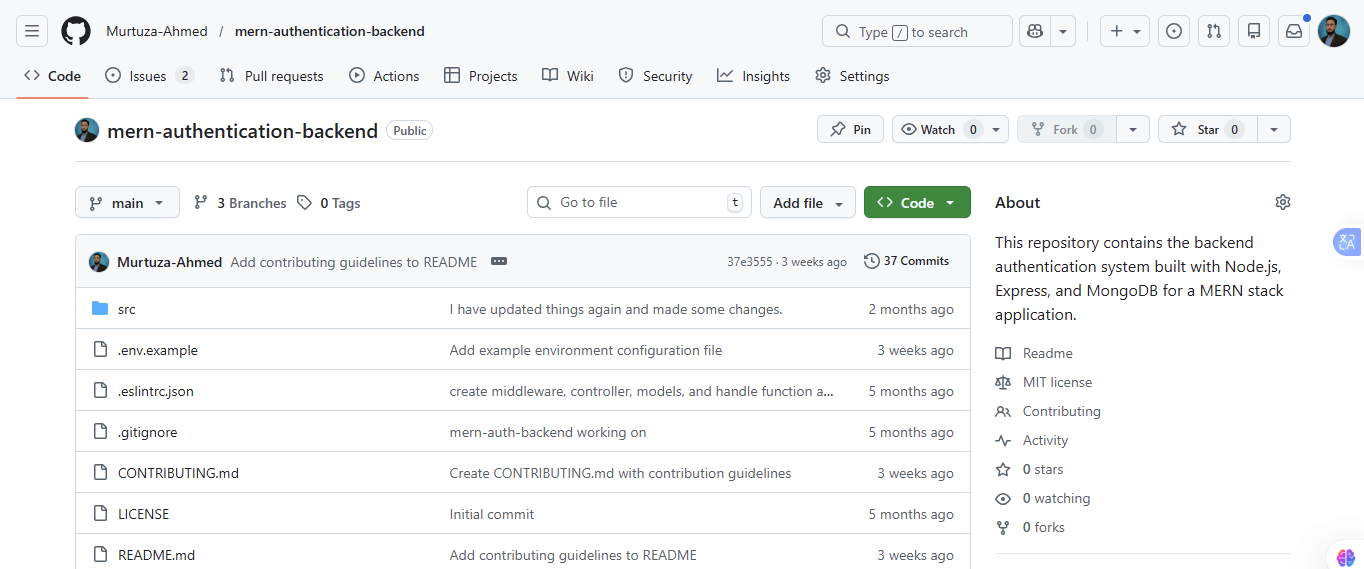Open the Contributing link in About

[1048, 411]
